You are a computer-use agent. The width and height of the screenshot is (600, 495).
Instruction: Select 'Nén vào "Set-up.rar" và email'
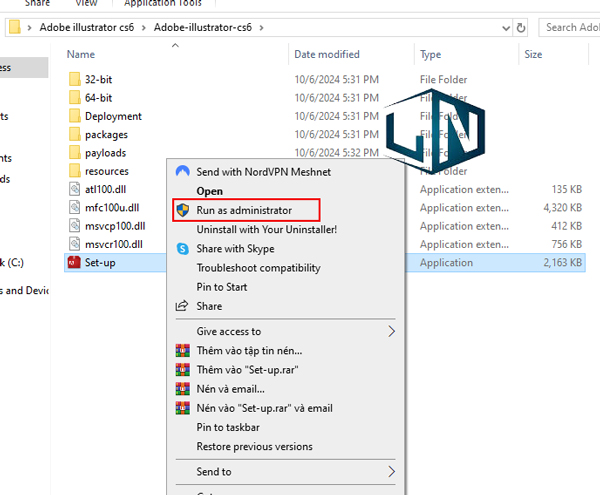pyautogui.click(x=264, y=408)
